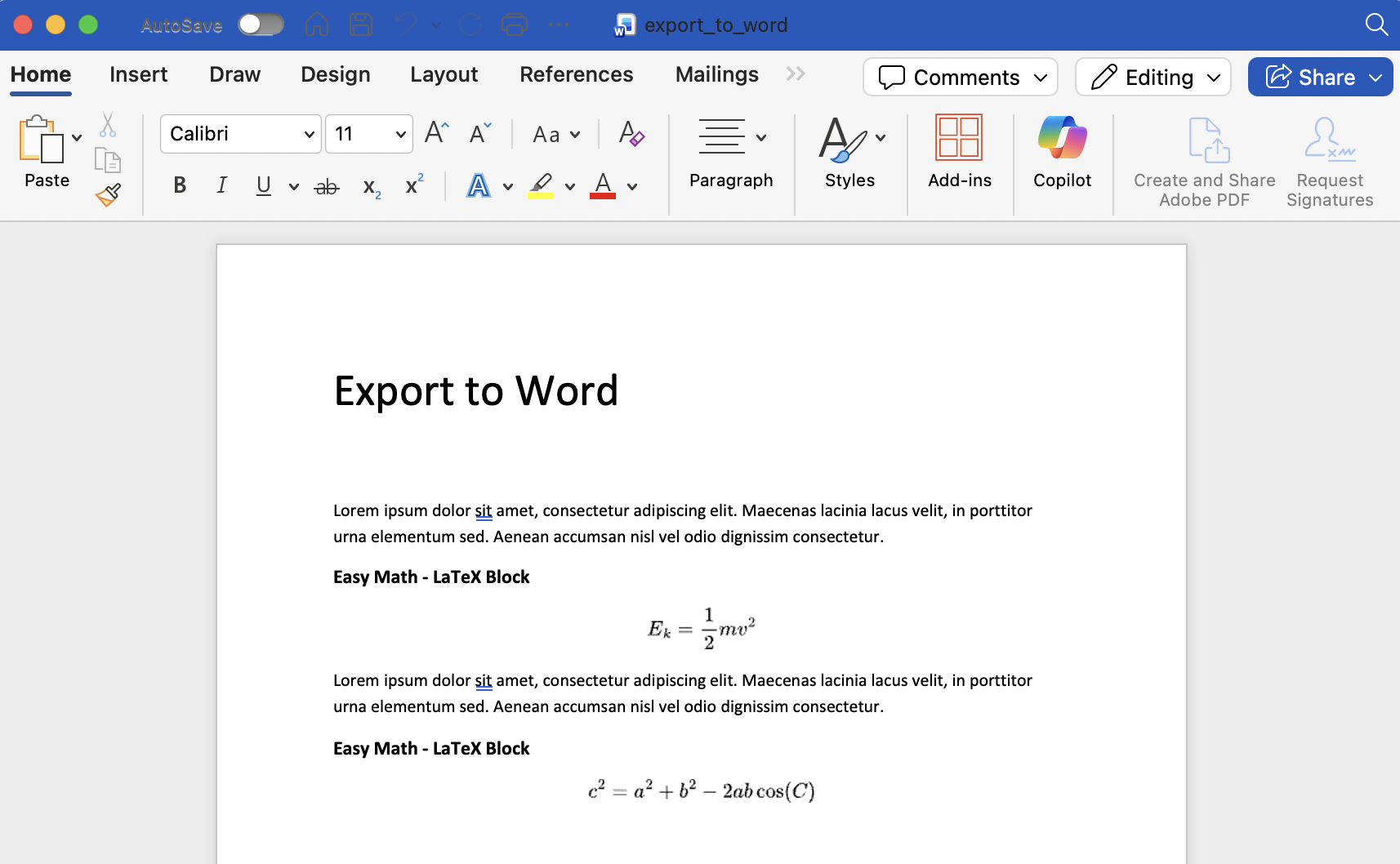
Task: Click the Copy icon
Action: 107,160
